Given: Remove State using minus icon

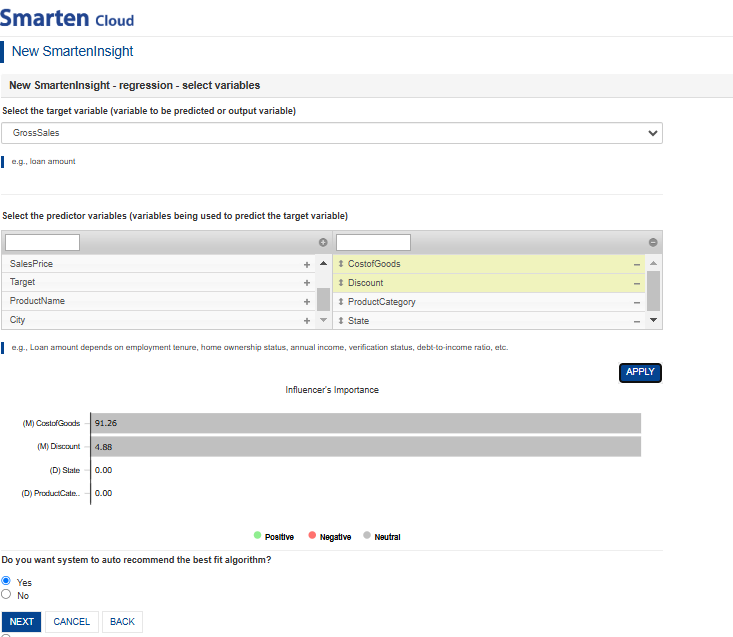Looking at the screenshot, I should click(x=637, y=322).
